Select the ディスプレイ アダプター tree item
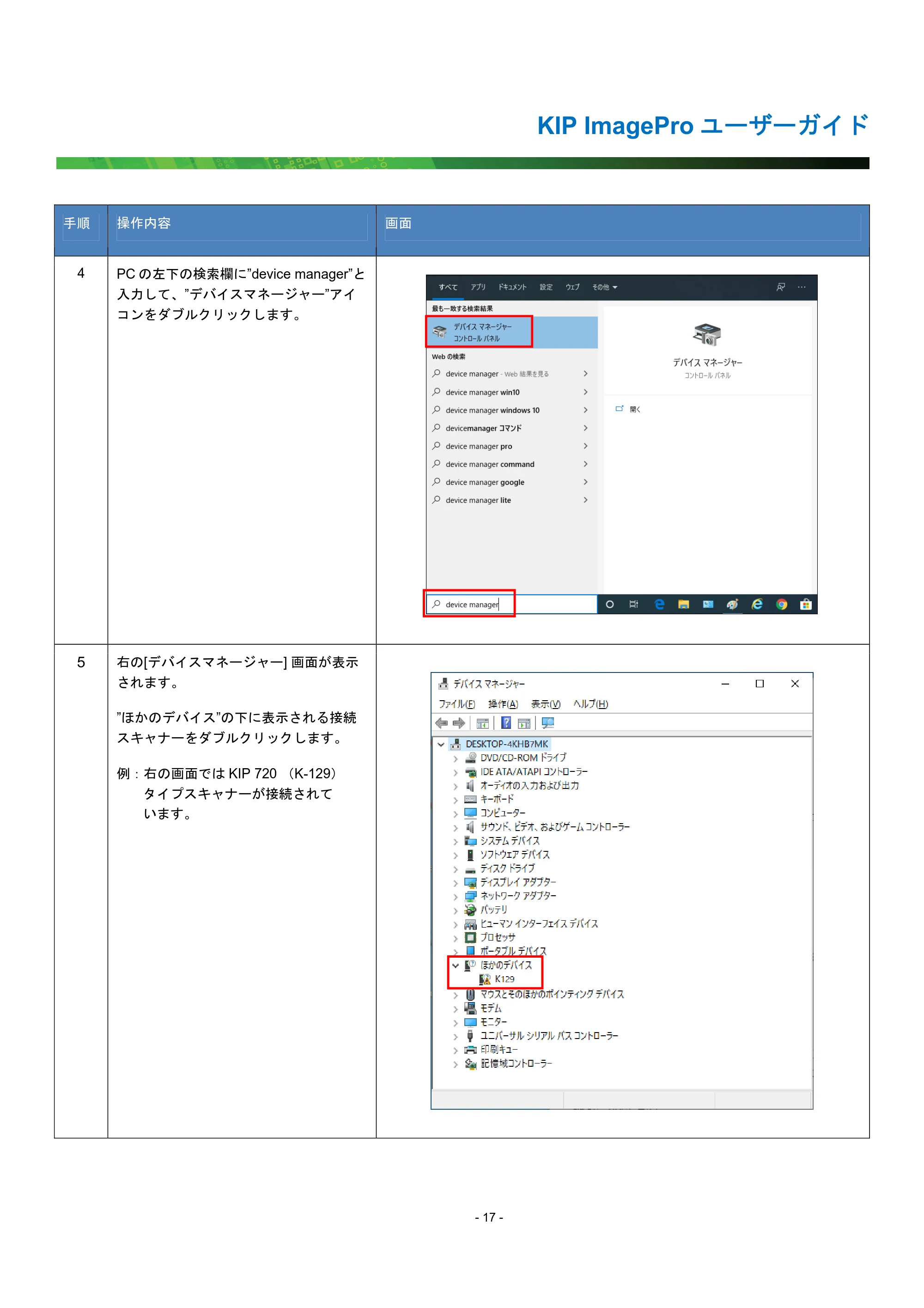 [518, 882]
